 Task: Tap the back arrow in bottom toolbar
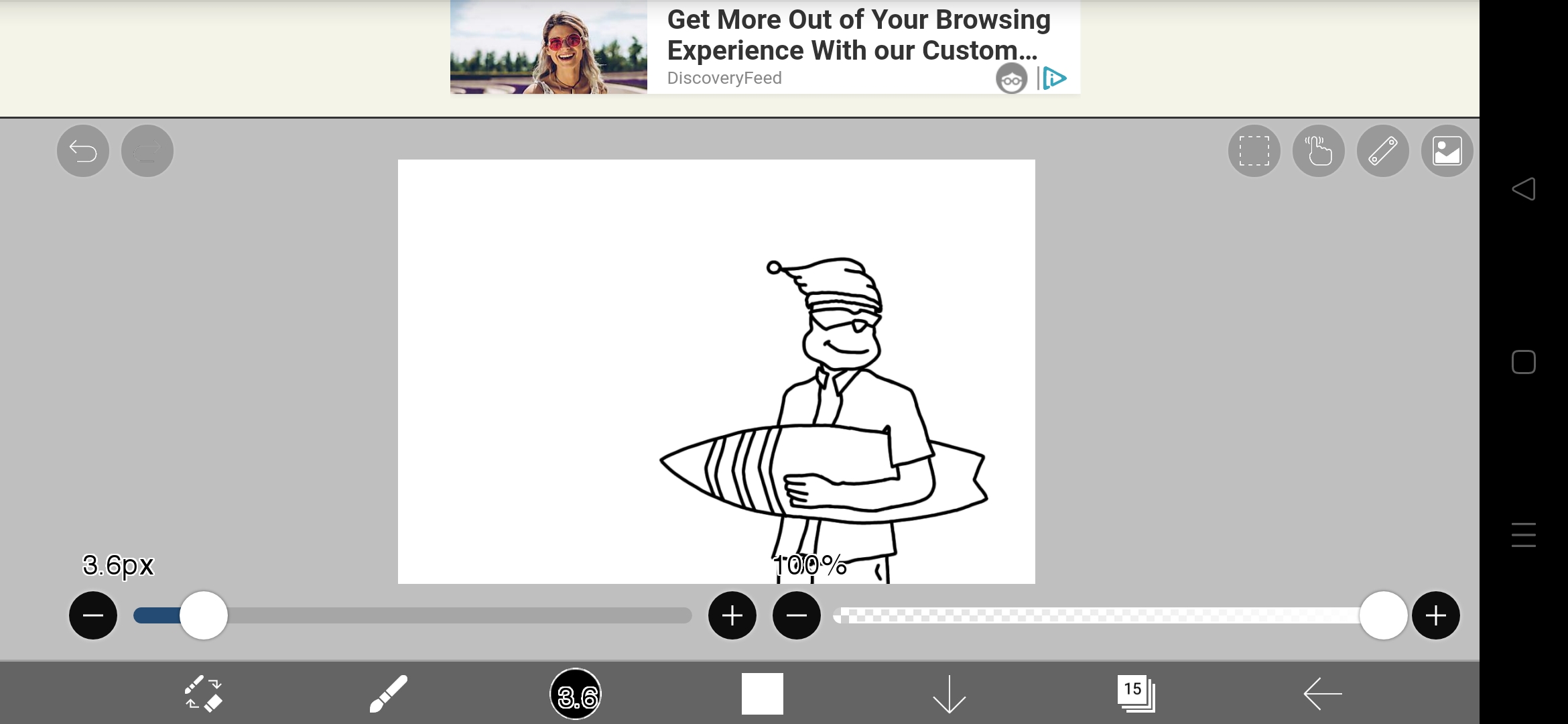(x=1323, y=694)
